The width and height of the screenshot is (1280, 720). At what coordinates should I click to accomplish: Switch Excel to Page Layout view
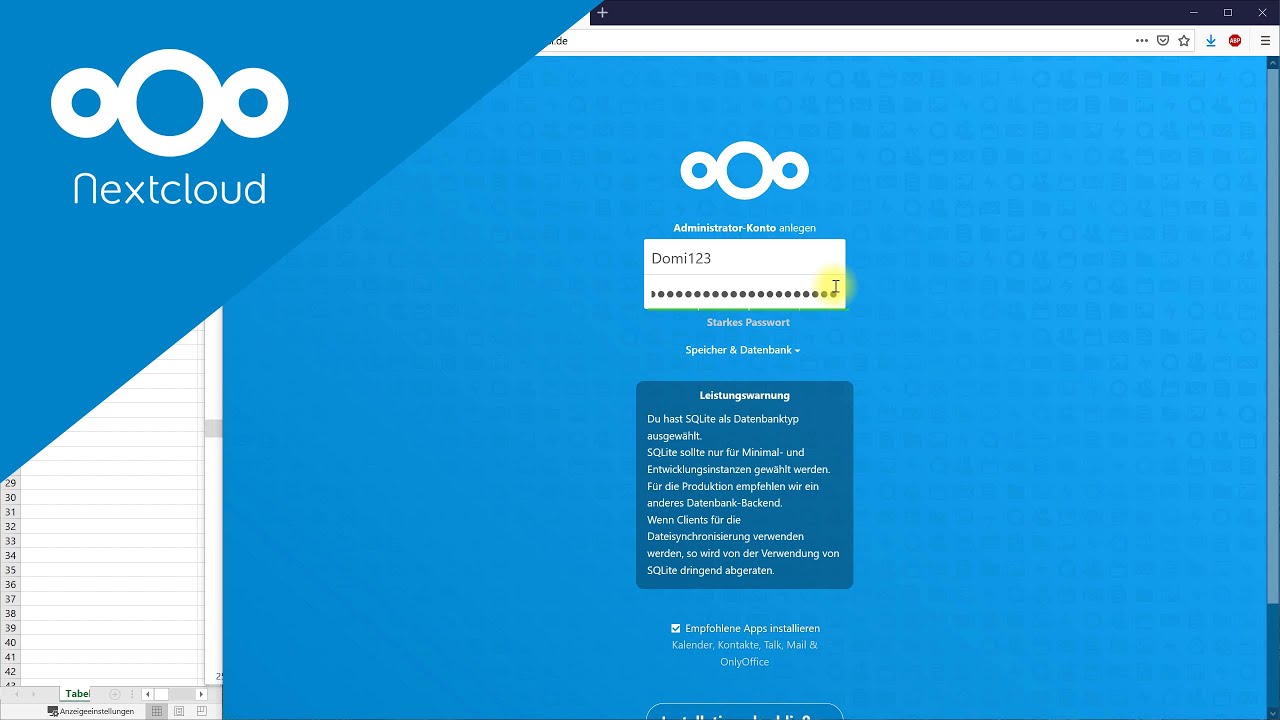[x=179, y=711]
